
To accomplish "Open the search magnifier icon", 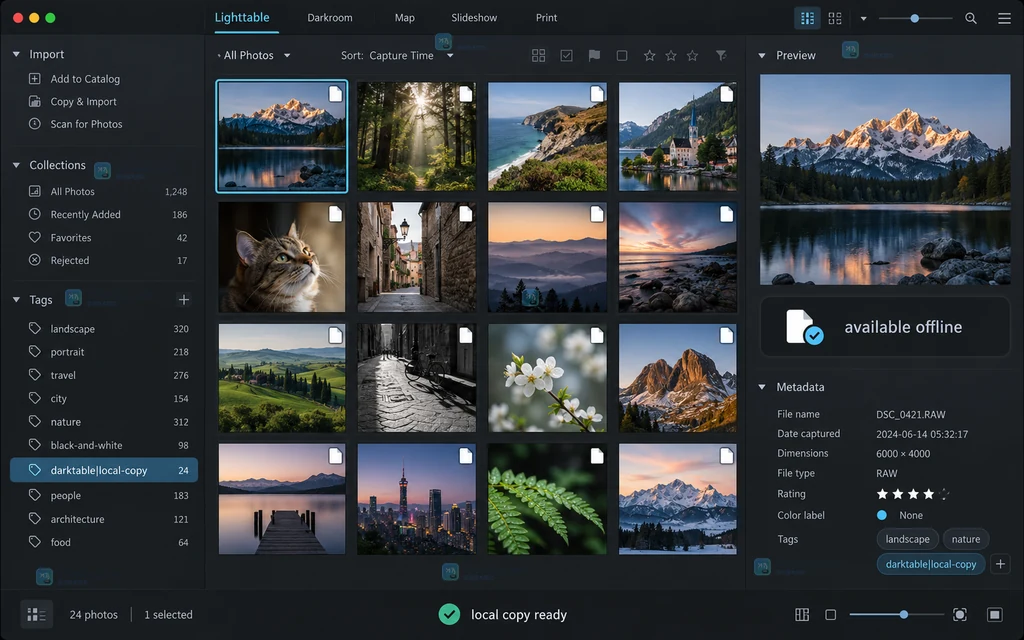I will (970, 18).
